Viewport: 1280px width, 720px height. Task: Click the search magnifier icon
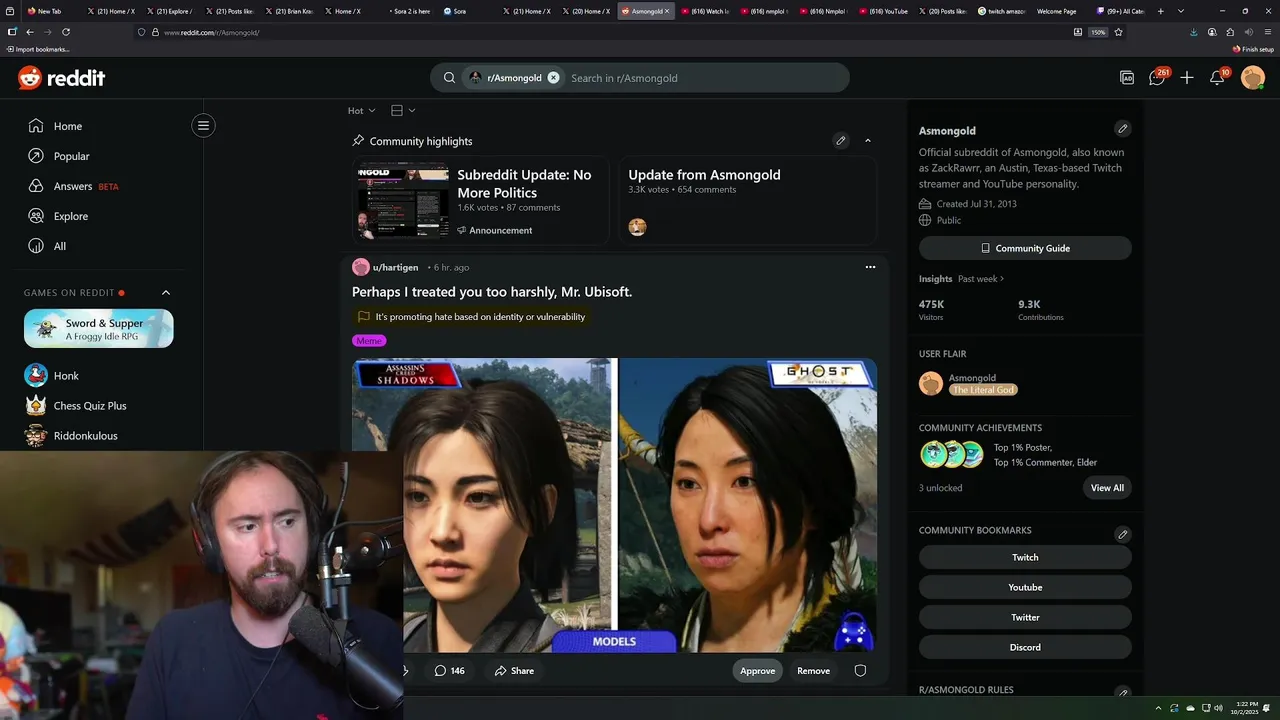449,78
